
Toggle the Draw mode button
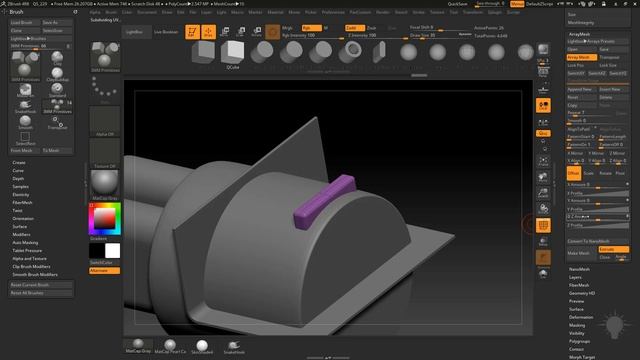(208, 32)
